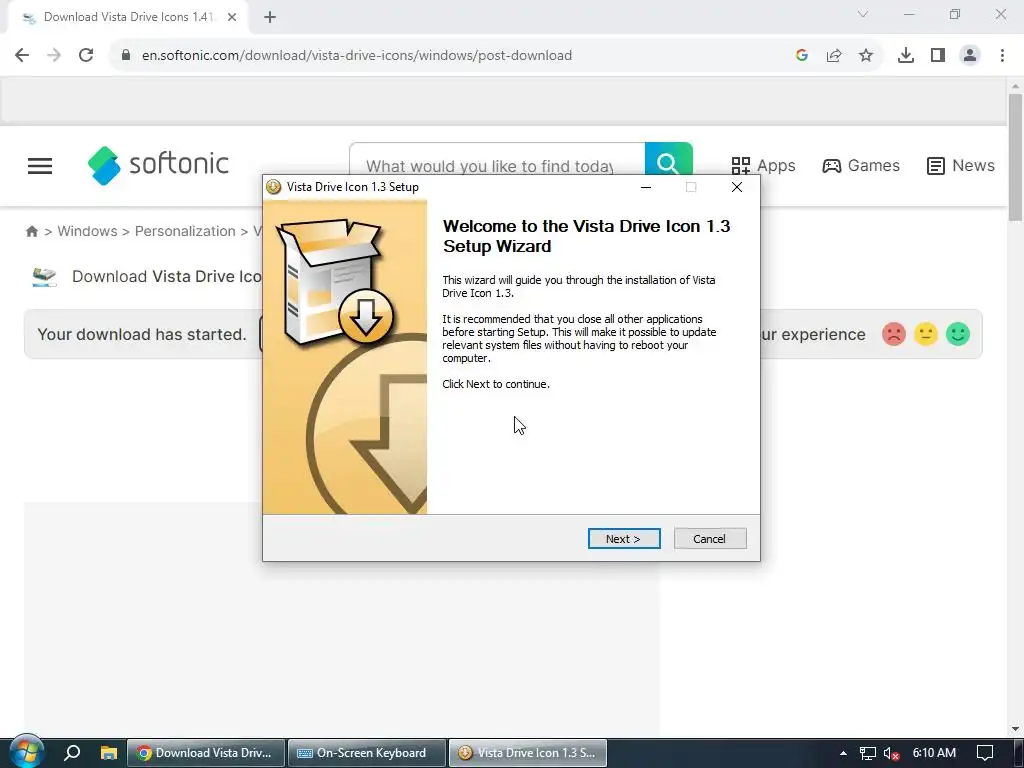Rate experience with green happy face

coord(957,334)
